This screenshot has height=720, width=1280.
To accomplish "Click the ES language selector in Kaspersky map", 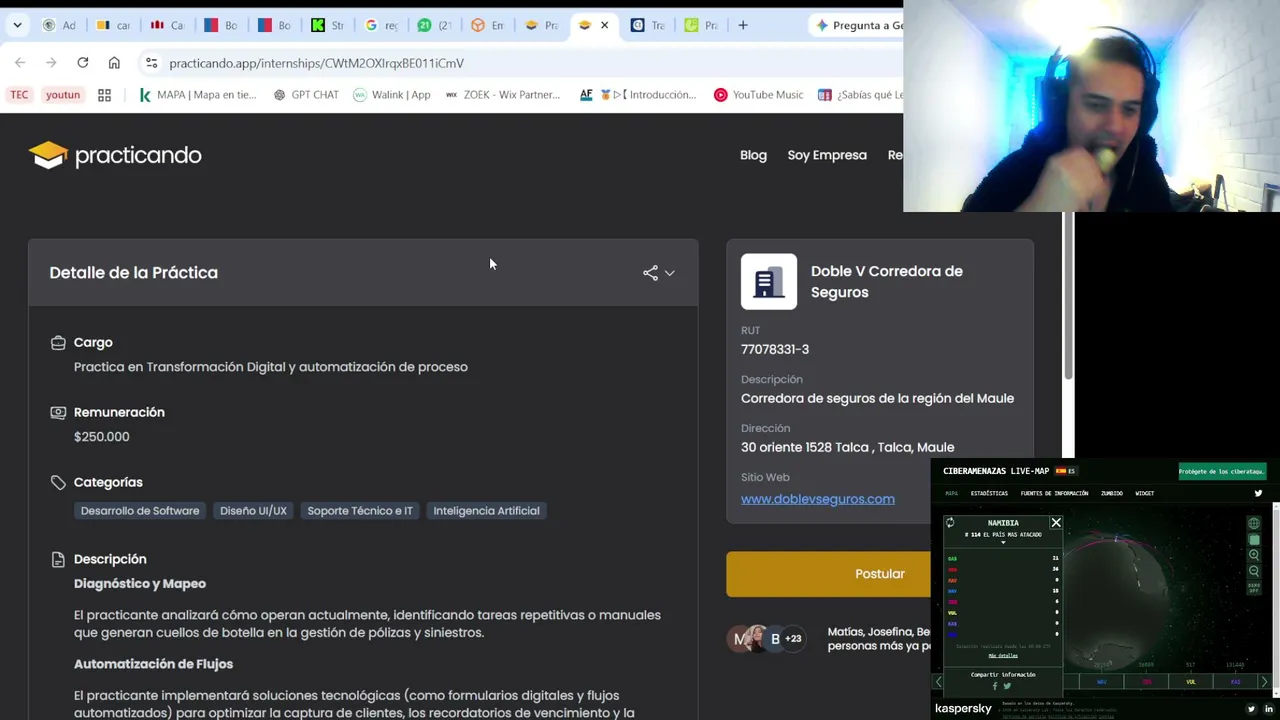I will tap(1065, 471).
